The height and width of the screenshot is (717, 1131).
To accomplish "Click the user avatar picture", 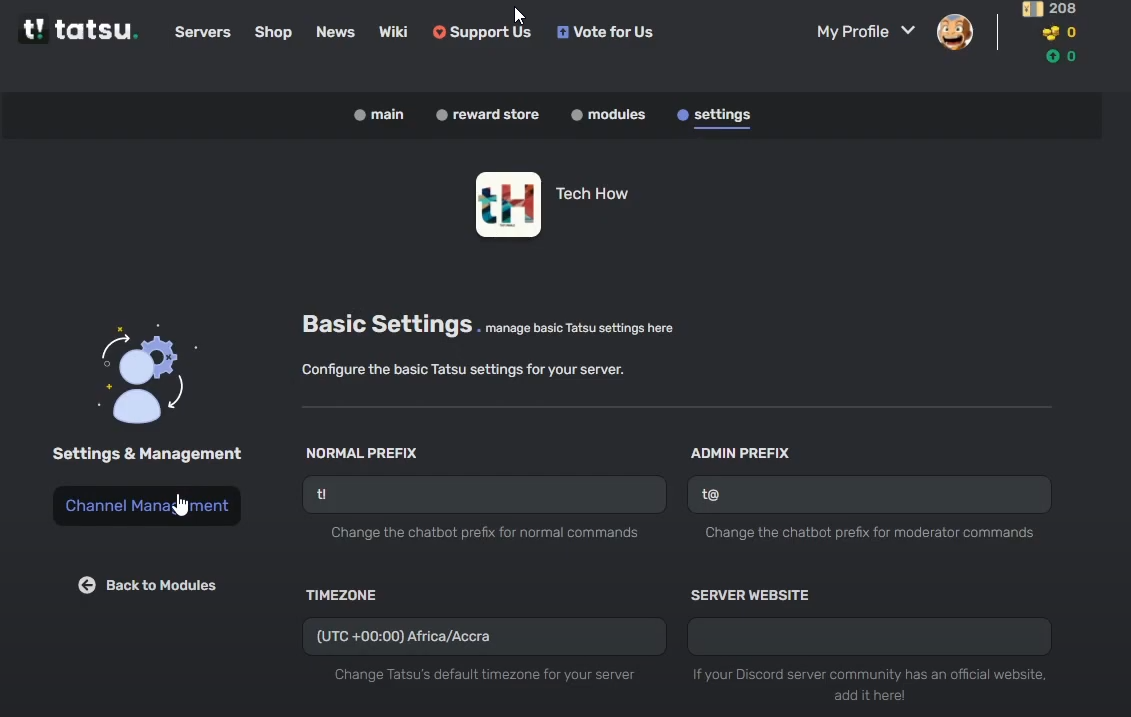I will click(954, 32).
